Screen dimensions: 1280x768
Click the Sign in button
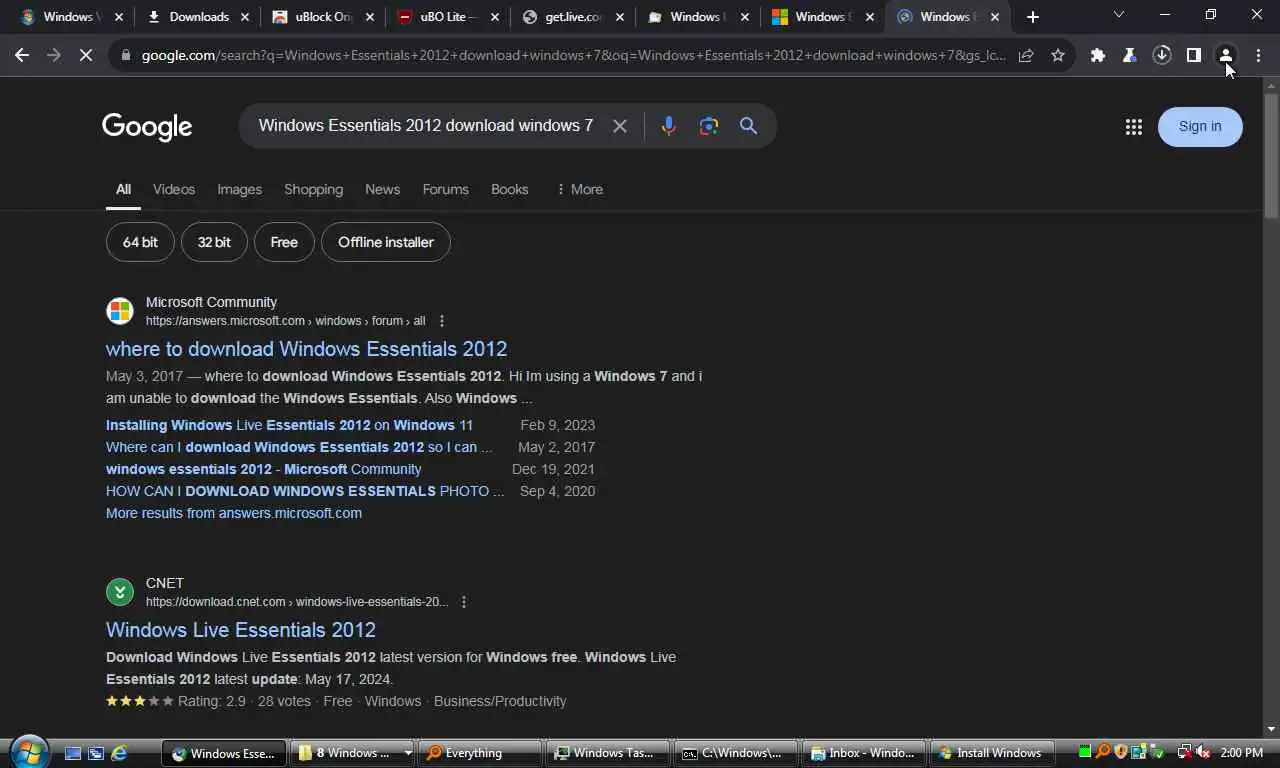pyautogui.click(x=1200, y=126)
